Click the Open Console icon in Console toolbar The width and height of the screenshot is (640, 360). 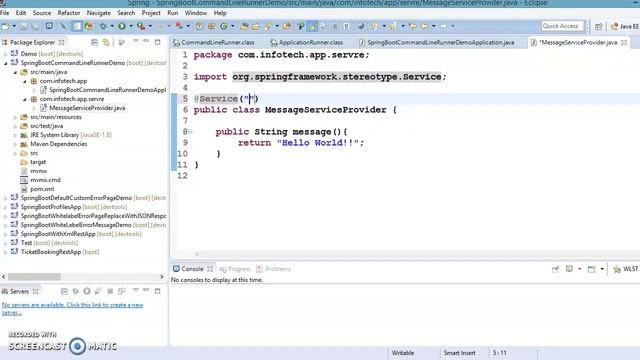[591, 269]
